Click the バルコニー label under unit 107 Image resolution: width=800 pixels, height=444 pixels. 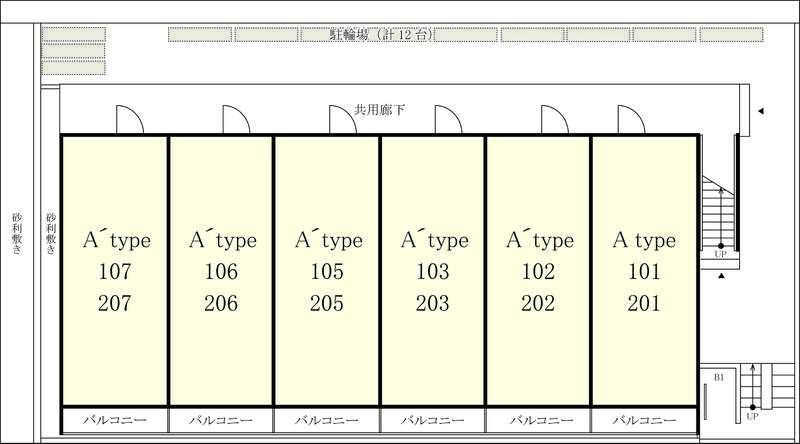(x=115, y=421)
